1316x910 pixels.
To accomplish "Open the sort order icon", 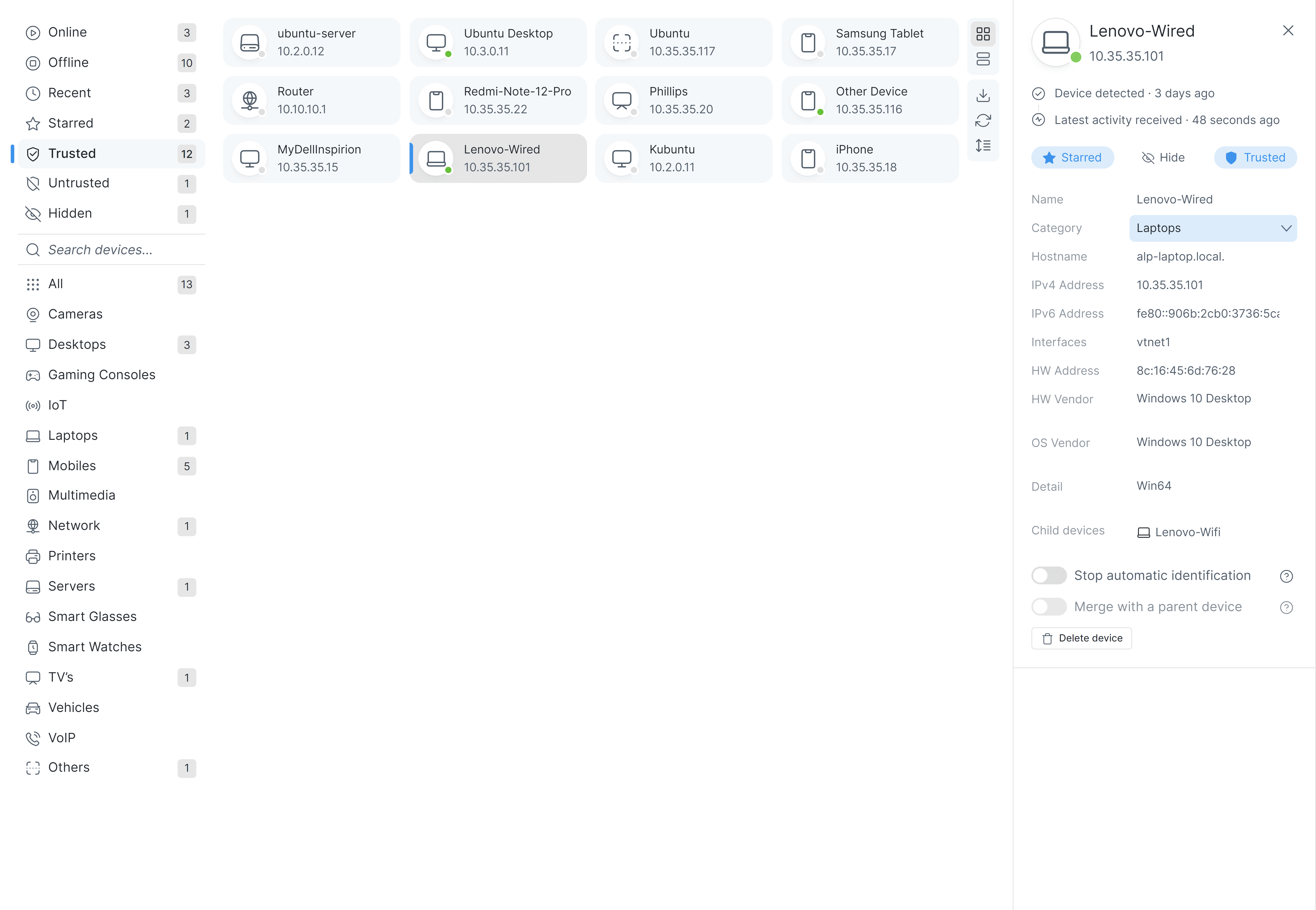I will pos(983,145).
